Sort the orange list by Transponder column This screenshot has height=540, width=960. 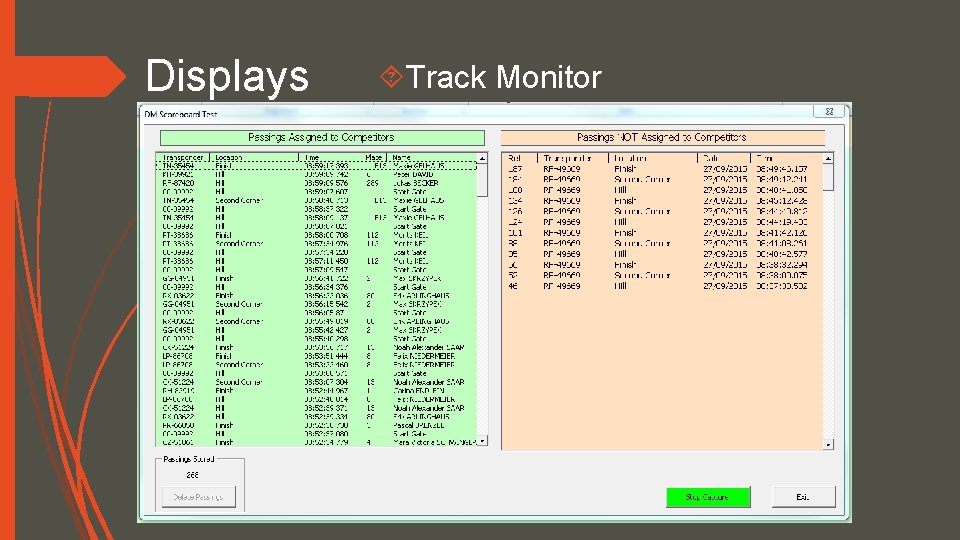[573, 158]
